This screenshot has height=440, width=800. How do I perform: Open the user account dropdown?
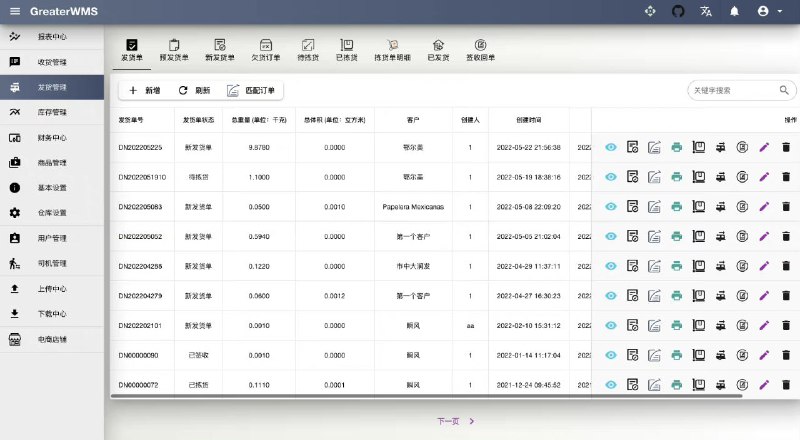pos(769,11)
